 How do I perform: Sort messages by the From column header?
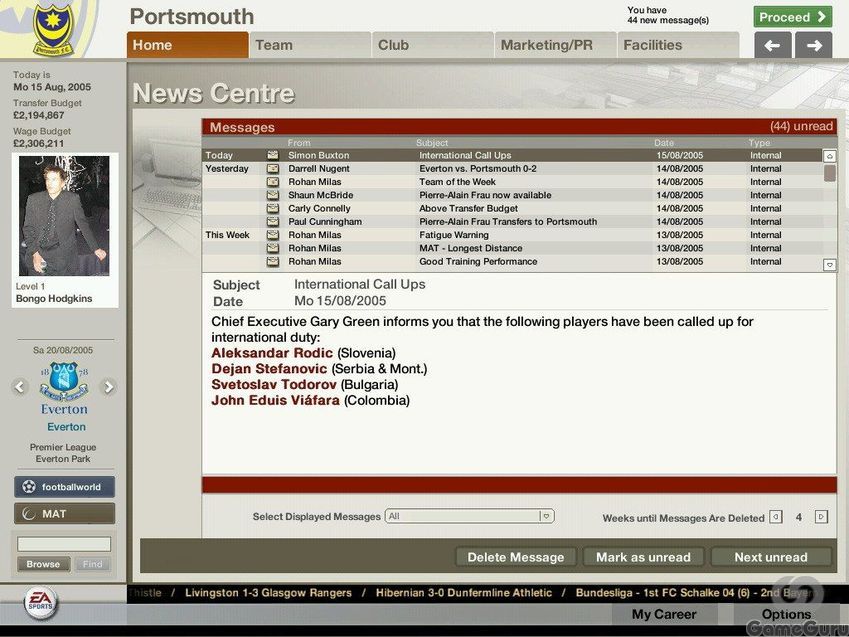pyautogui.click(x=299, y=143)
